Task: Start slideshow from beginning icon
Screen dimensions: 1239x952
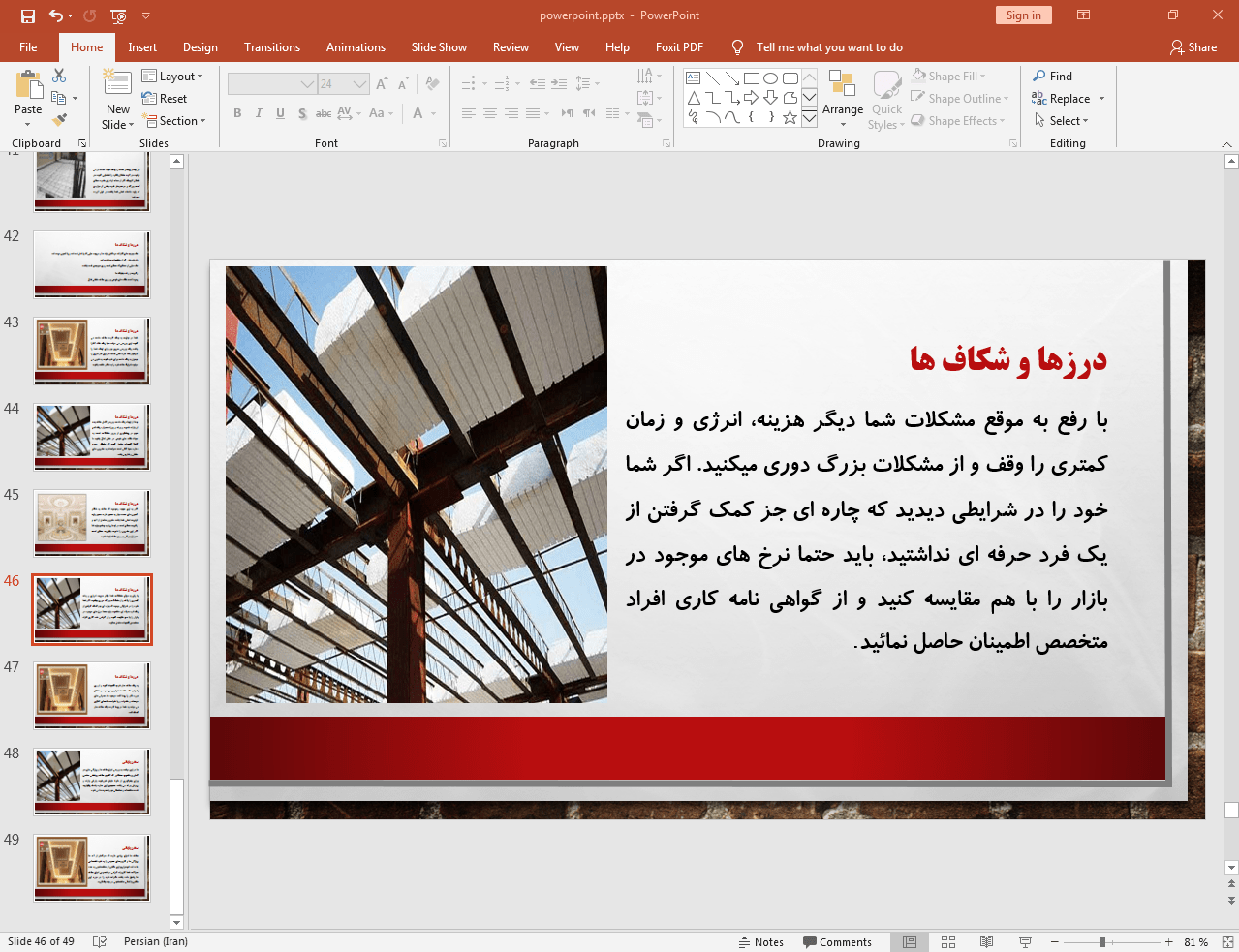Action: pyautogui.click(x=118, y=15)
